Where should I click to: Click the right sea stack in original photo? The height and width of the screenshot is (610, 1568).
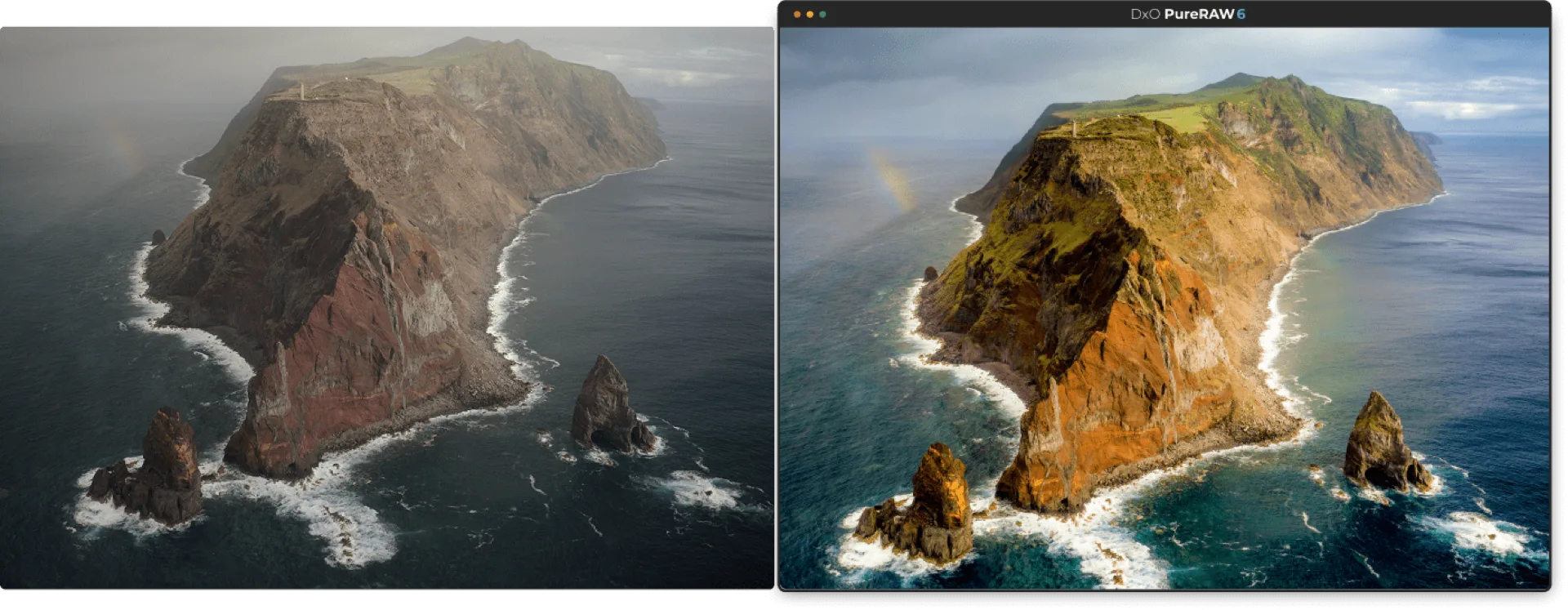coord(609,405)
